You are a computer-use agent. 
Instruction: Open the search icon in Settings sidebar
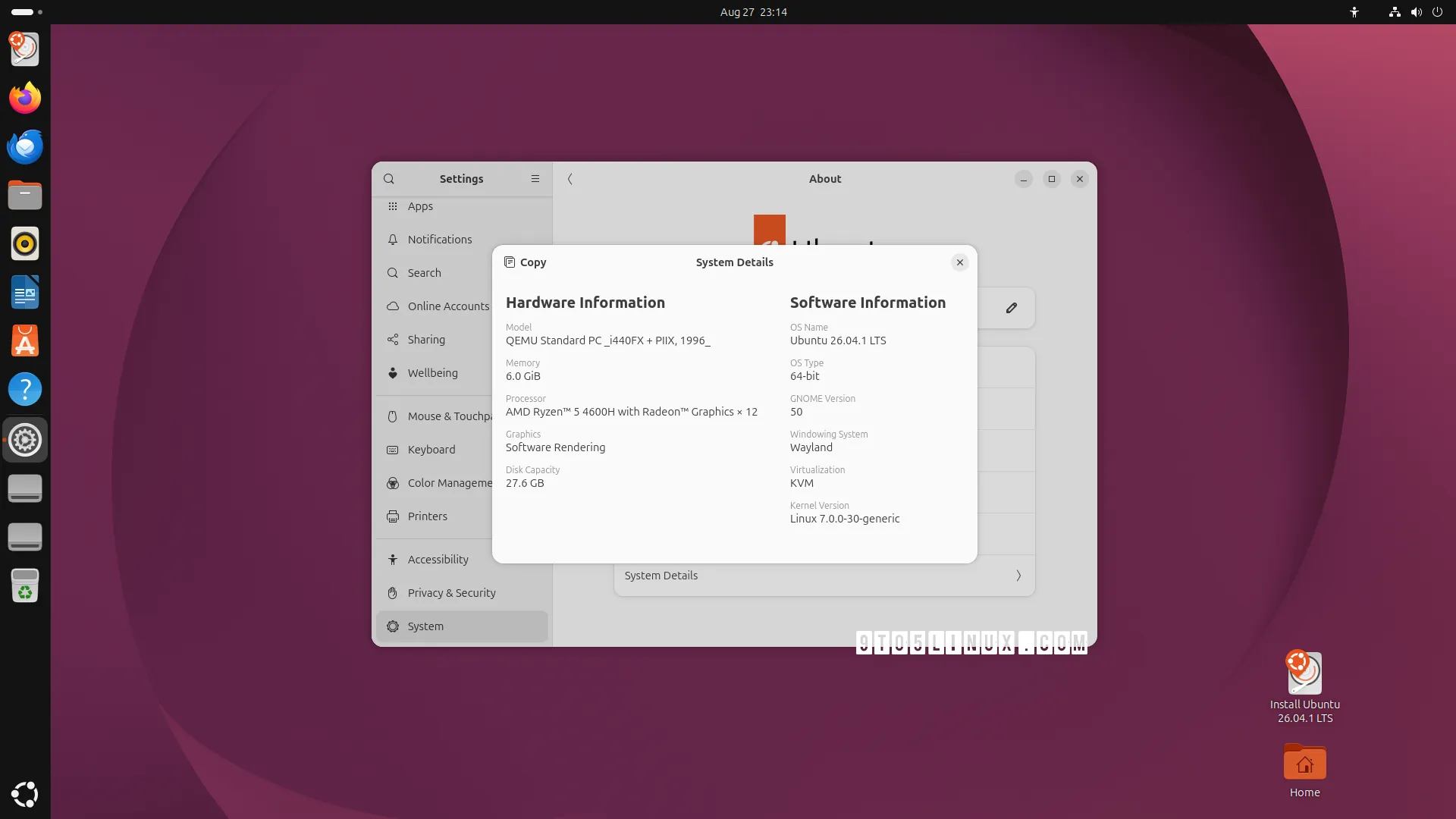[x=389, y=179]
